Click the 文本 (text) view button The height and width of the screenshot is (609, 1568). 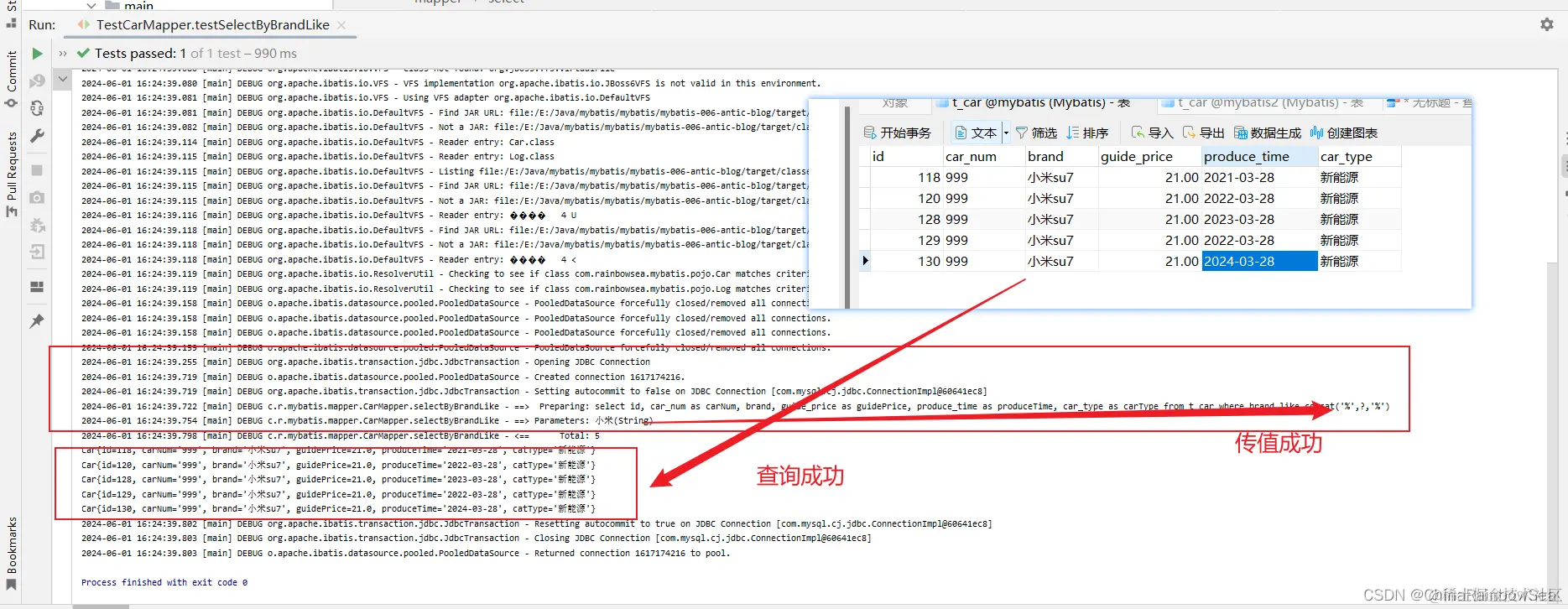click(x=976, y=133)
